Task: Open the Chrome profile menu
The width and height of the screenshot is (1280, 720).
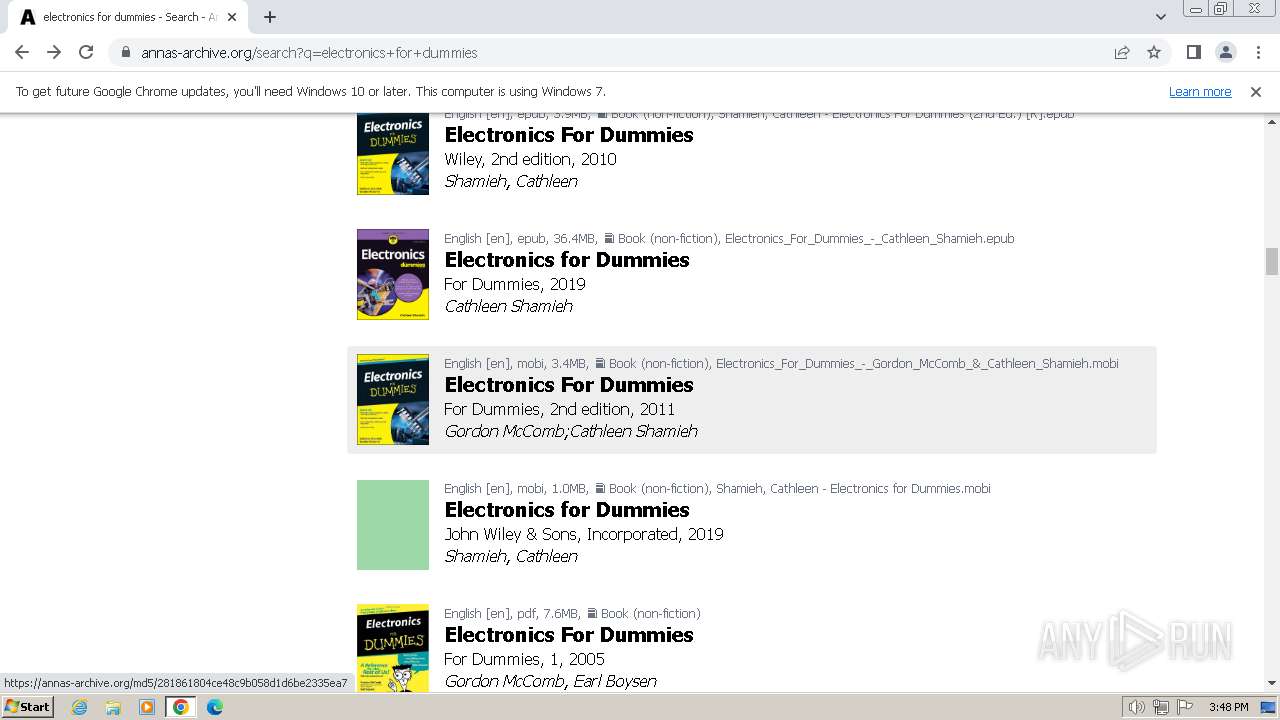Action: pyautogui.click(x=1225, y=52)
